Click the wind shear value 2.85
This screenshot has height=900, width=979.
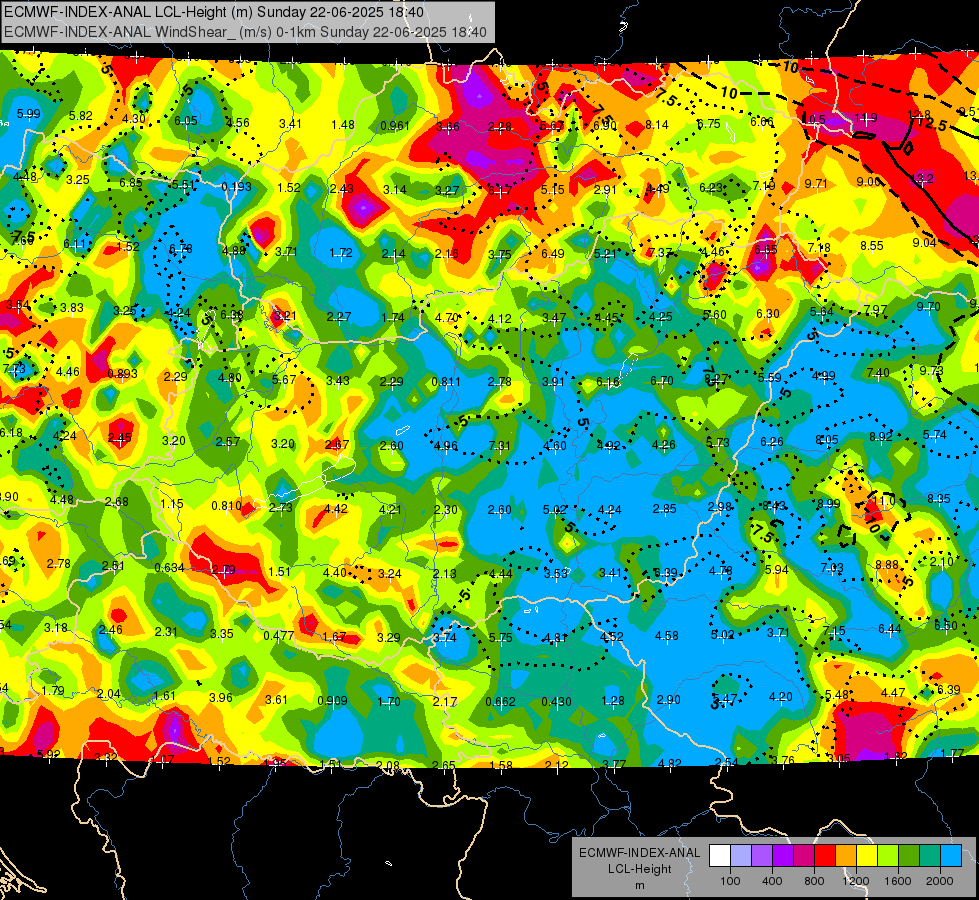pyautogui.click(x=664, y=508)
